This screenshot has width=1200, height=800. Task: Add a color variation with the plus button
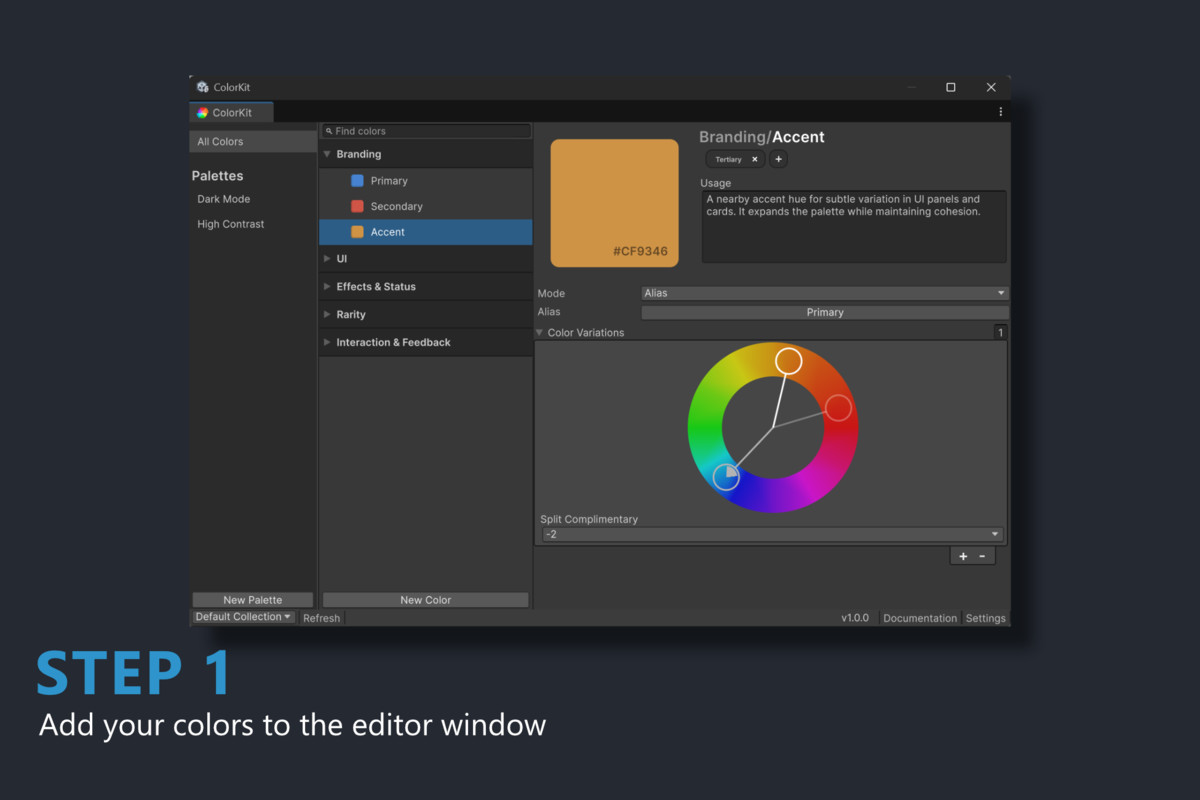point(962,555)
